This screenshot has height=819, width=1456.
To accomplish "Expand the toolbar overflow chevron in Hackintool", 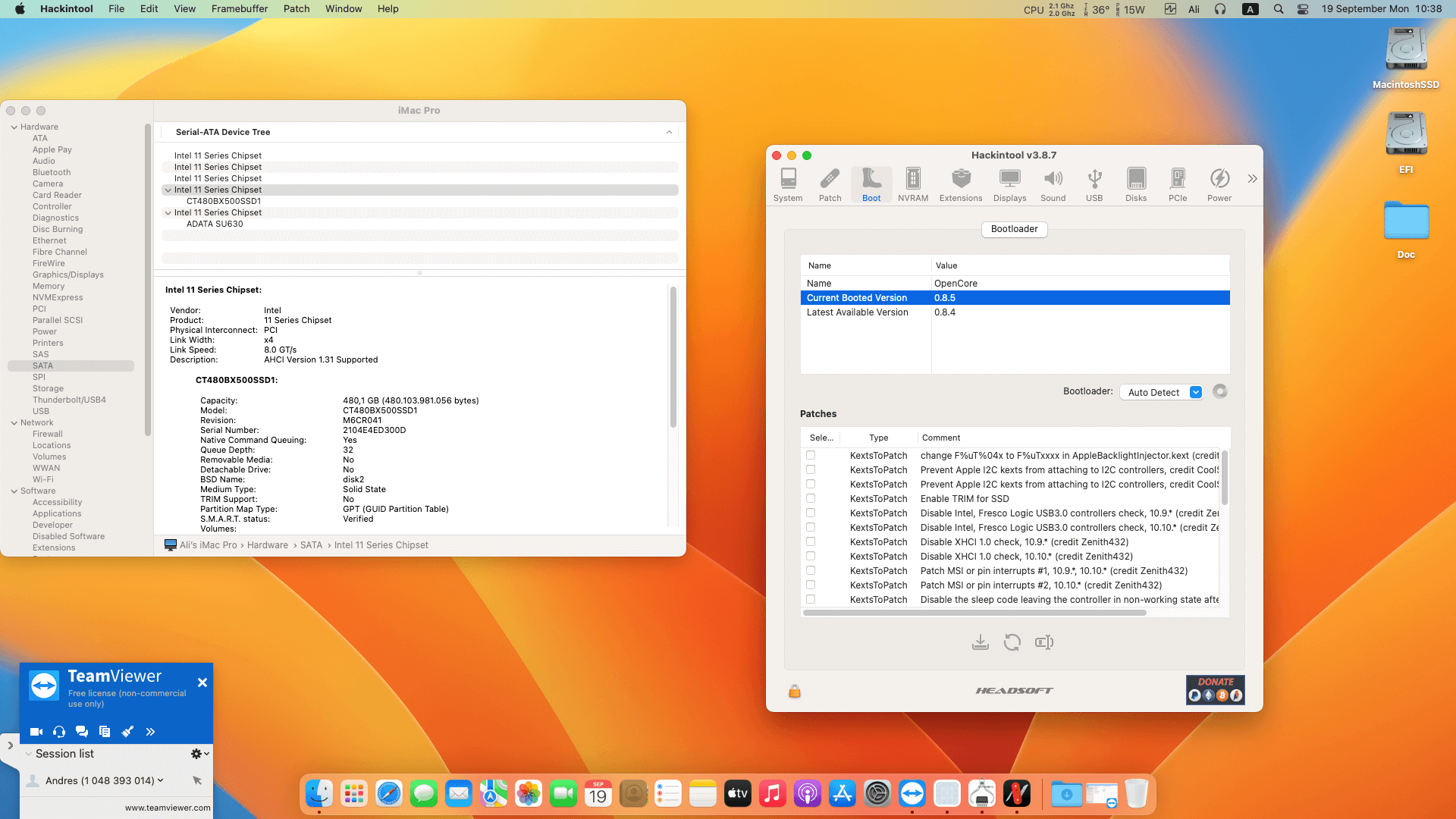I will (x=1252, y=179).
